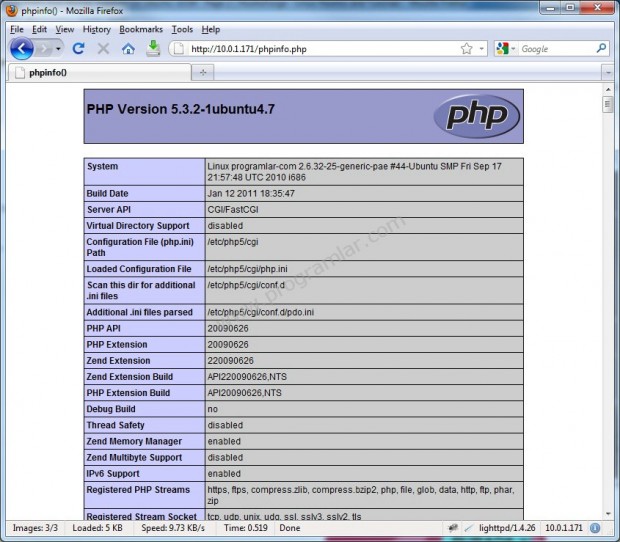Click the PHP logo image
Image resolution: width=620 pixels, height=542 pixels.
[477, 116]
